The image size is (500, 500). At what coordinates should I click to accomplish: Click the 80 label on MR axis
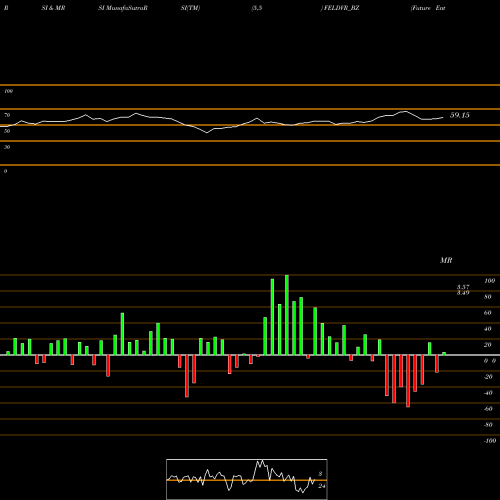[x=488, y=297]
